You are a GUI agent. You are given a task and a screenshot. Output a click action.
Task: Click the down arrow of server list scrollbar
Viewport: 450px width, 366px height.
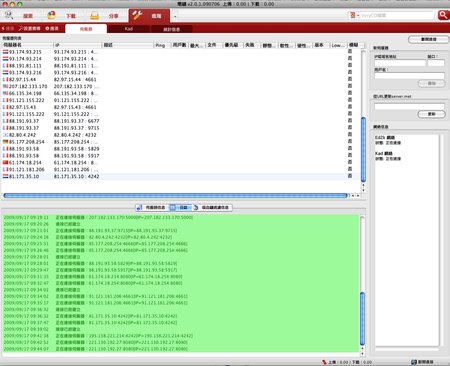point(363,190)
